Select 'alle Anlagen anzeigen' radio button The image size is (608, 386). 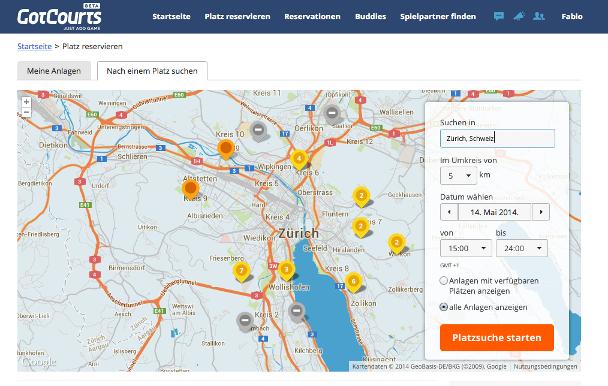pyautogui.click(x=444, y=307)
